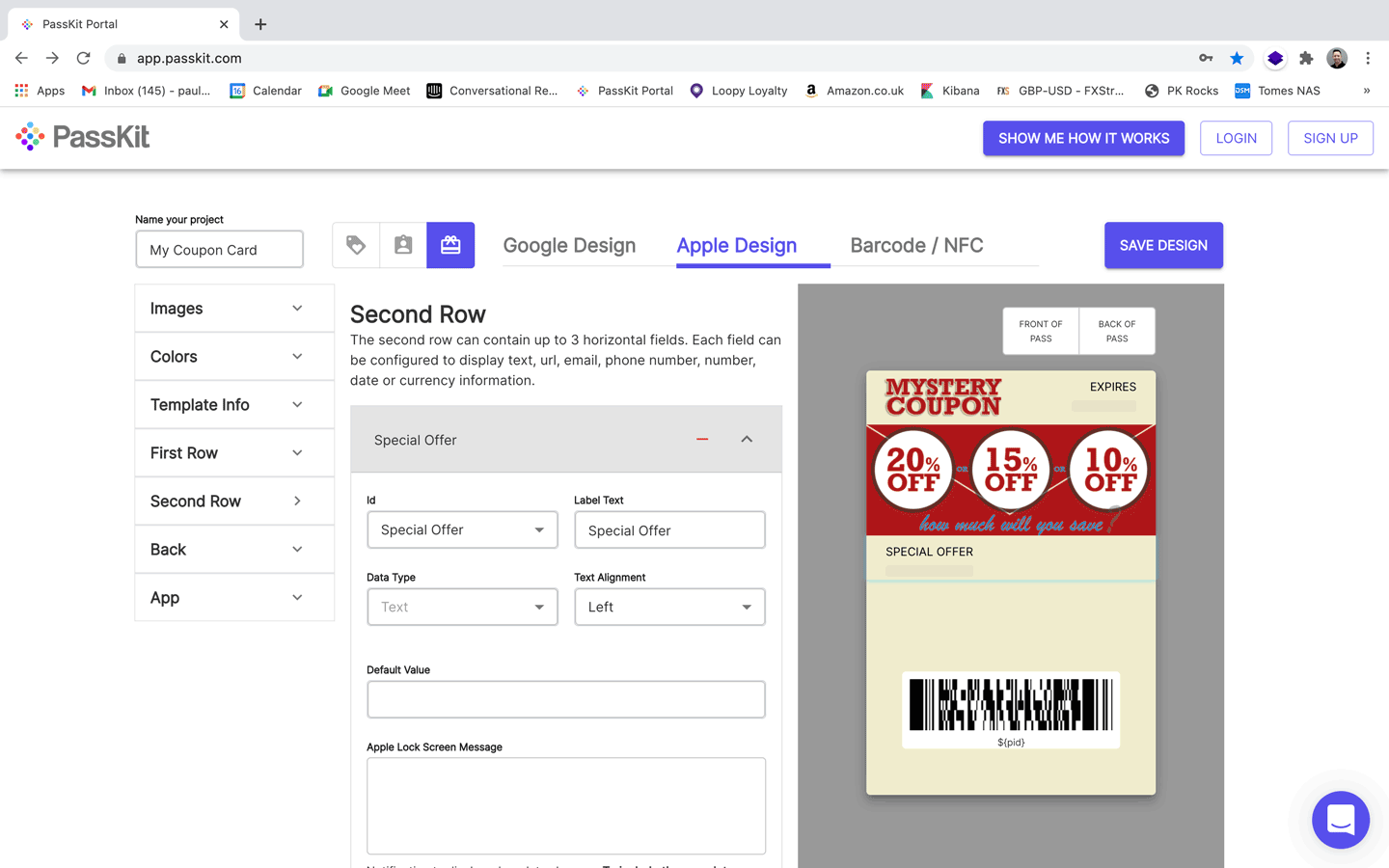Open the Loopy Loyalty bookmark
Screen dimensions: 1389x868
(738, 91)
